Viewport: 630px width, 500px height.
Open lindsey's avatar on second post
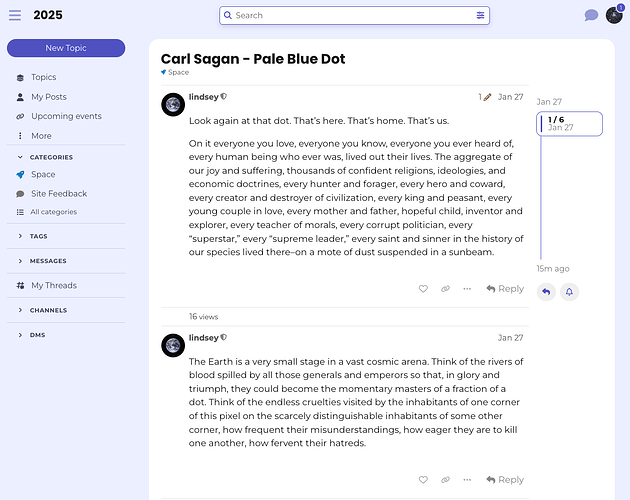(173, 345)
